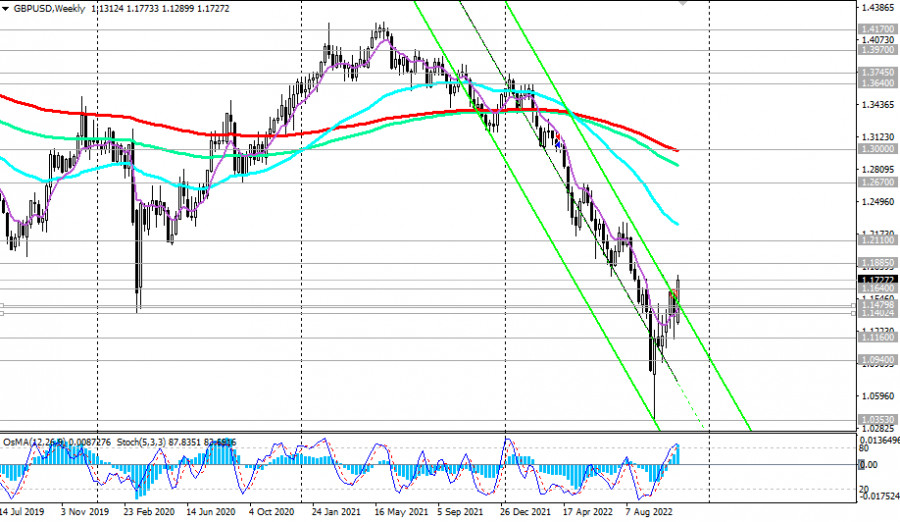This screenshot has width=900, height=522.
Task: Click the 1.2670 price level label
Action: 875,184
